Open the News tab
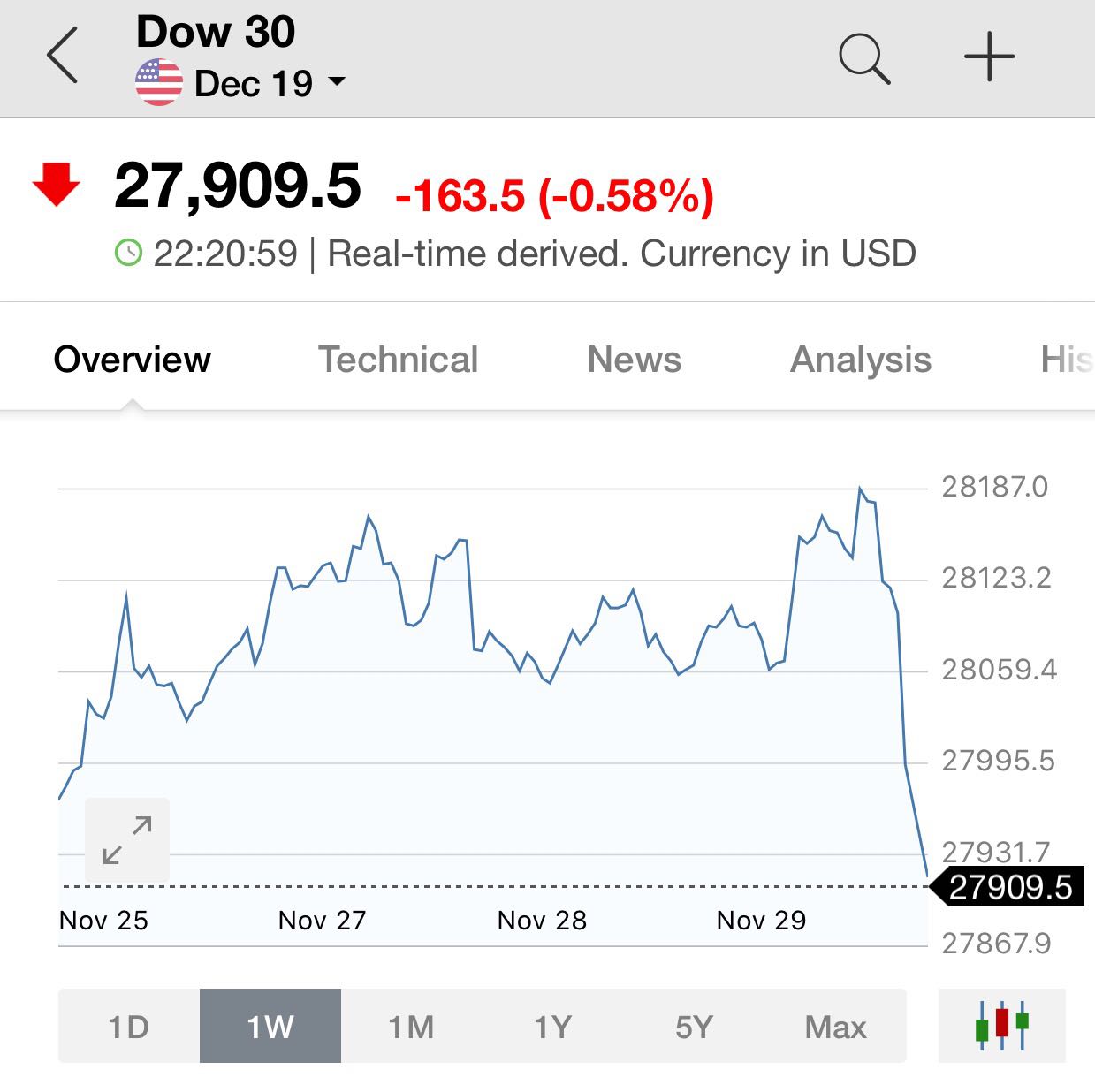The width and height of the screenshot is (1095, 1092). (634, 360)
